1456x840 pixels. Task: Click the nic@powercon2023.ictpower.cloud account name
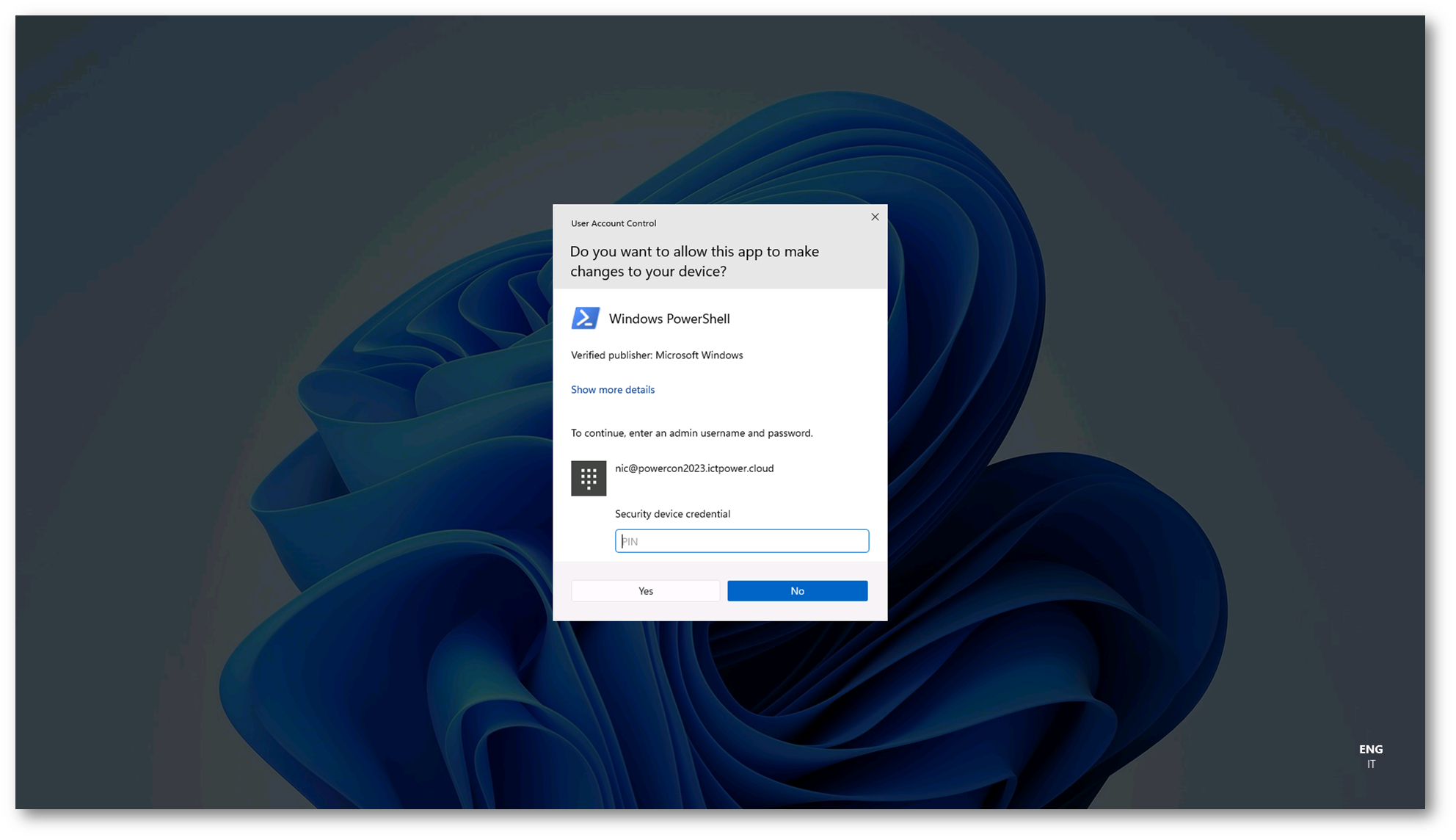(x=694, y=468)
